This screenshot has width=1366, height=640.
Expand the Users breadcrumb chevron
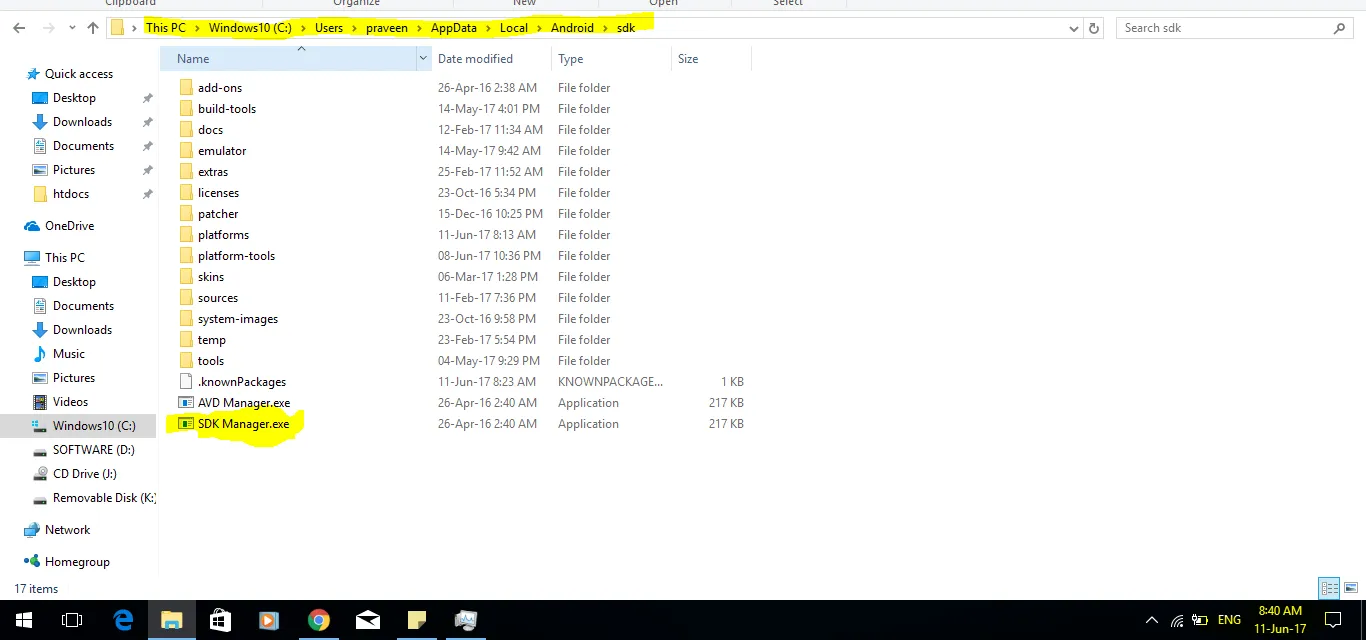point(353,28)
